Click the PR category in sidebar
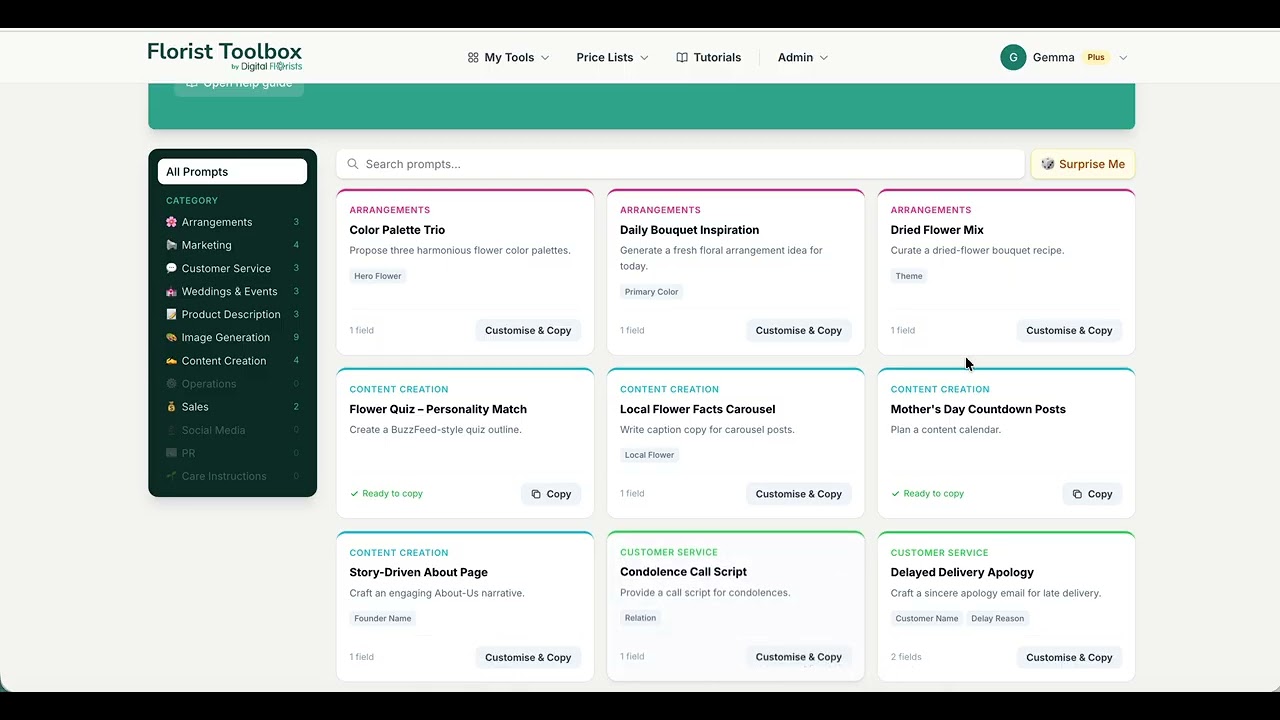 [232, 453]
